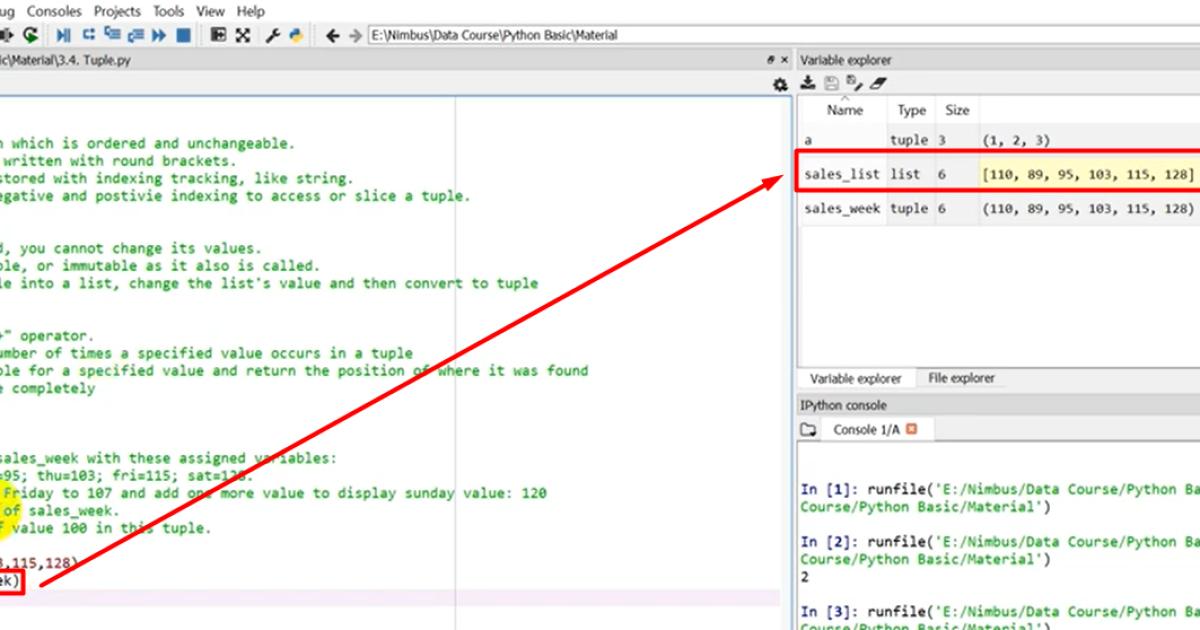Open the Tools menu
Image resolution: width=1200 pixels, height=630 pixels.
[168, 11]
